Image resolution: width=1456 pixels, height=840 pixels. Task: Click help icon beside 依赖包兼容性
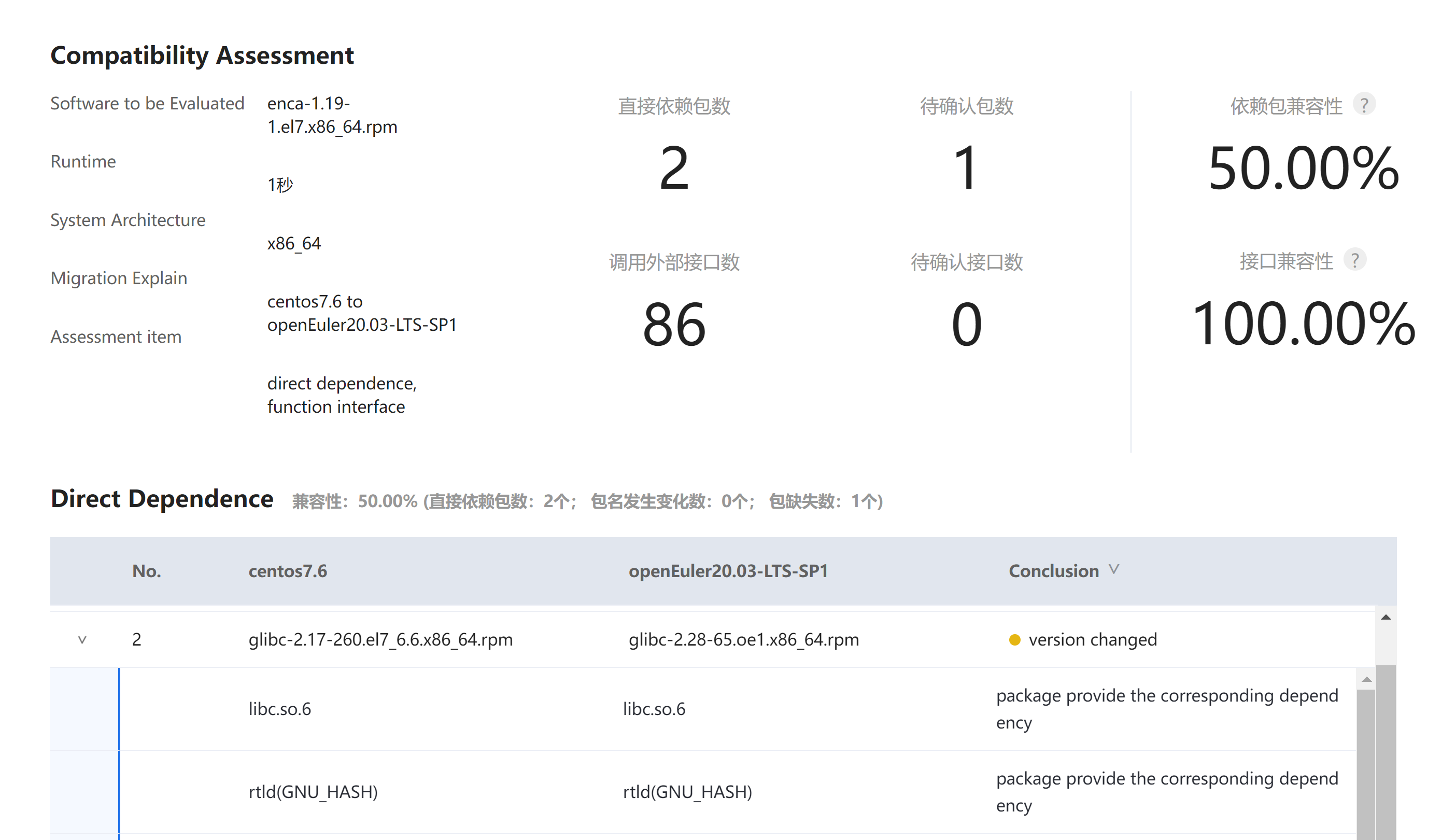1364,104
